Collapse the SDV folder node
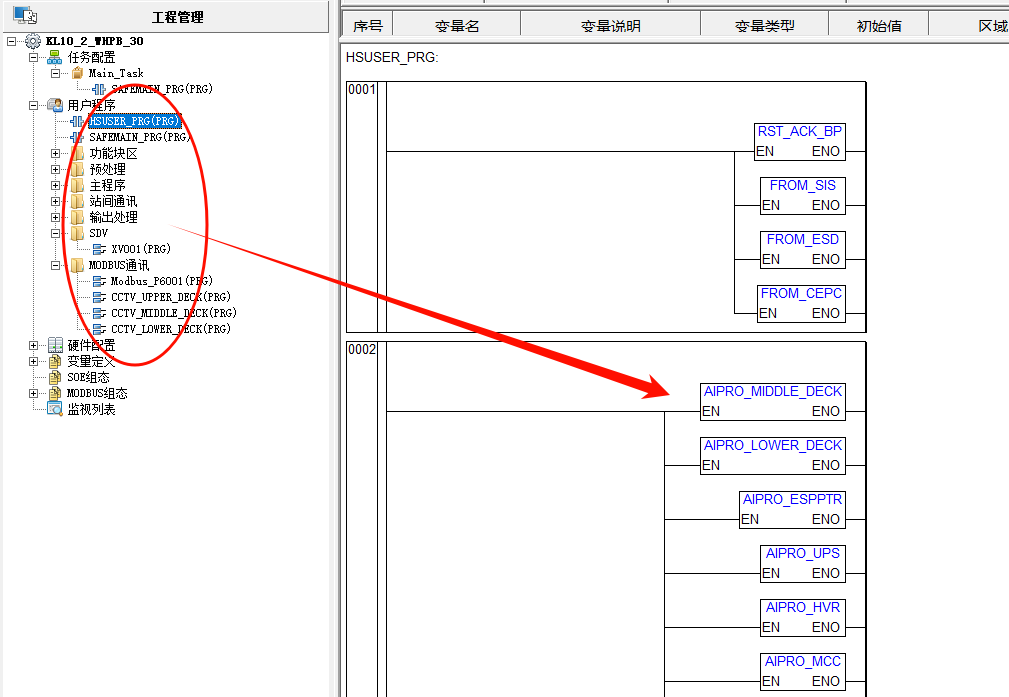 pyautogui.click(x=55, y=233)
